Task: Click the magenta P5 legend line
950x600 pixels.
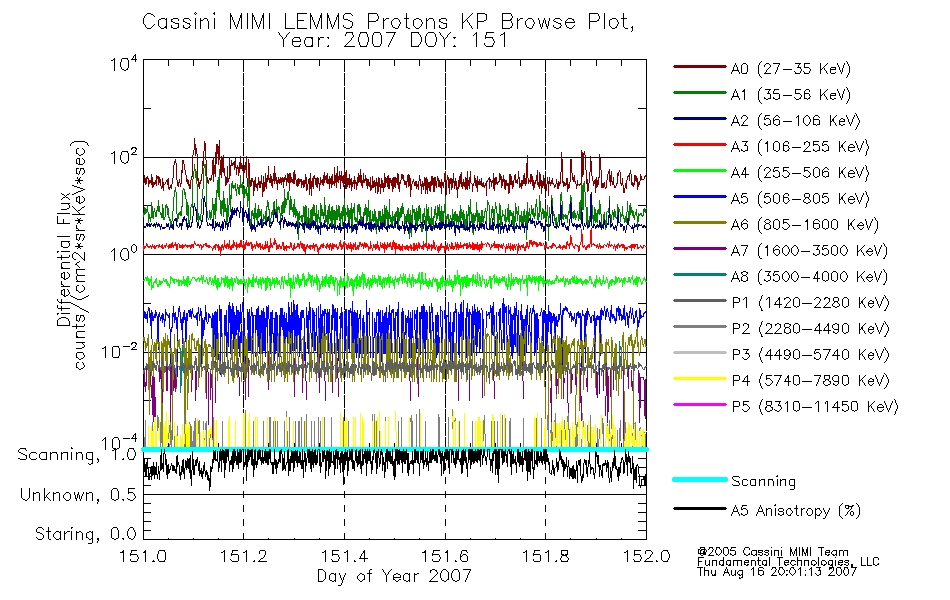Action: (699, 404)
